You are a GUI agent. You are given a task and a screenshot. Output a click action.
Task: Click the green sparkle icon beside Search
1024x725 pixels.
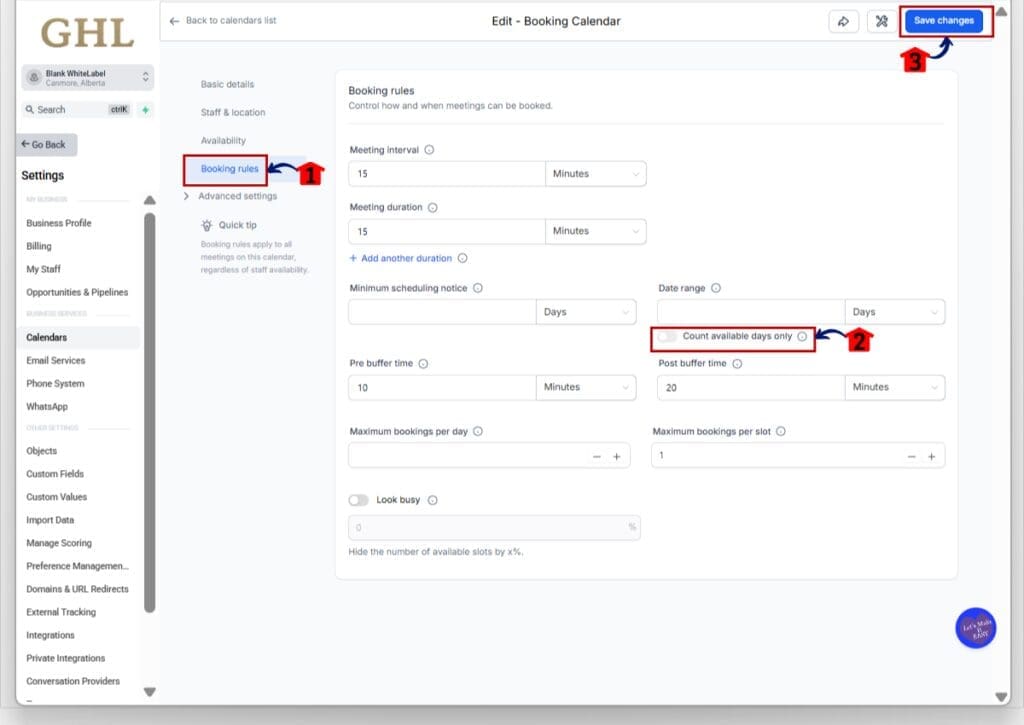146,110
